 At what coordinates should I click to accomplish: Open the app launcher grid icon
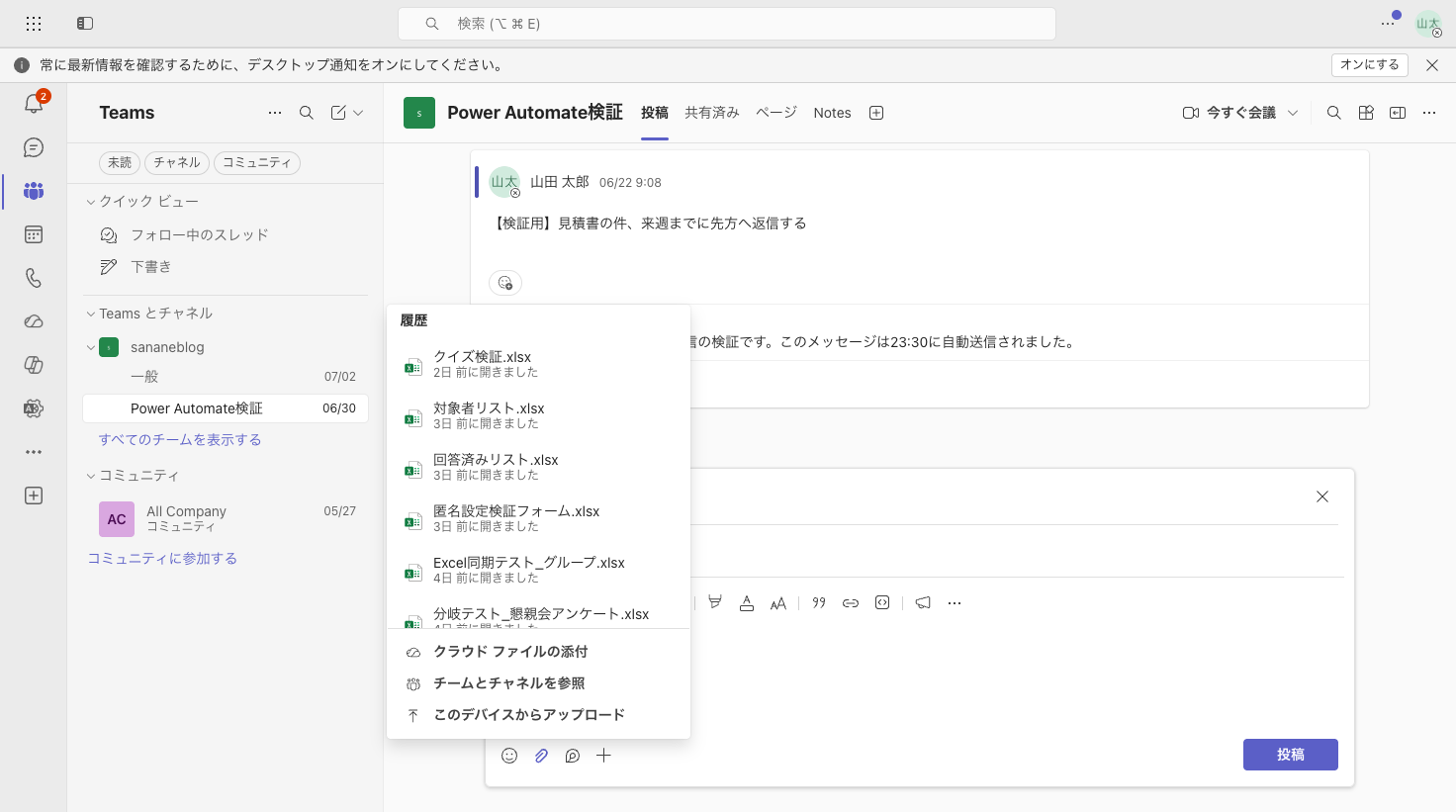coord(34,23)
